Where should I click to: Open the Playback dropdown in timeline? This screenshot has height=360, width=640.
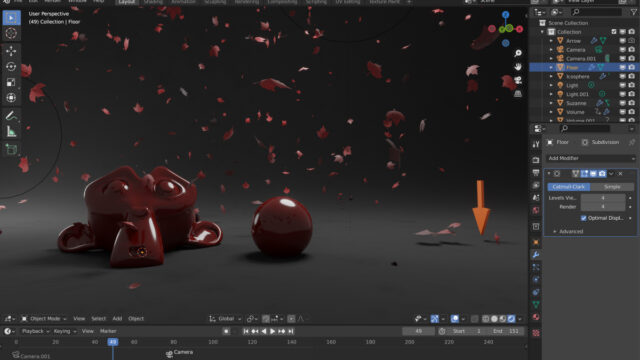click(35, 331)
